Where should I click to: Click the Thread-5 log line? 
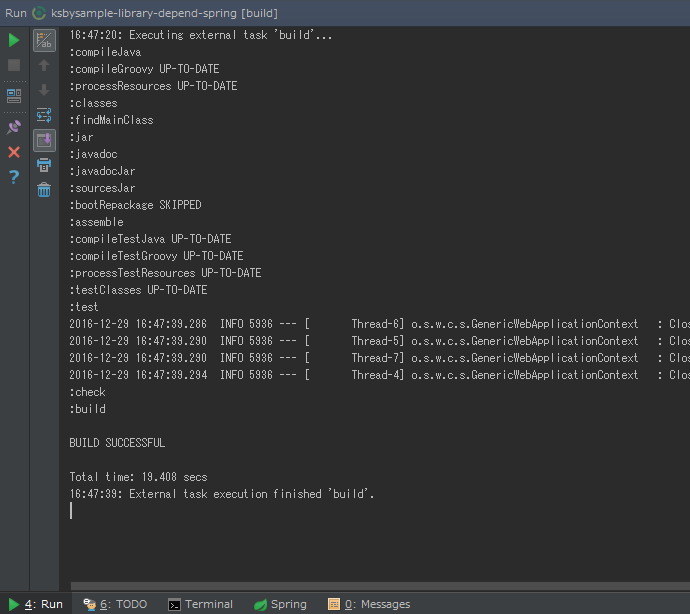click(379, 341)
